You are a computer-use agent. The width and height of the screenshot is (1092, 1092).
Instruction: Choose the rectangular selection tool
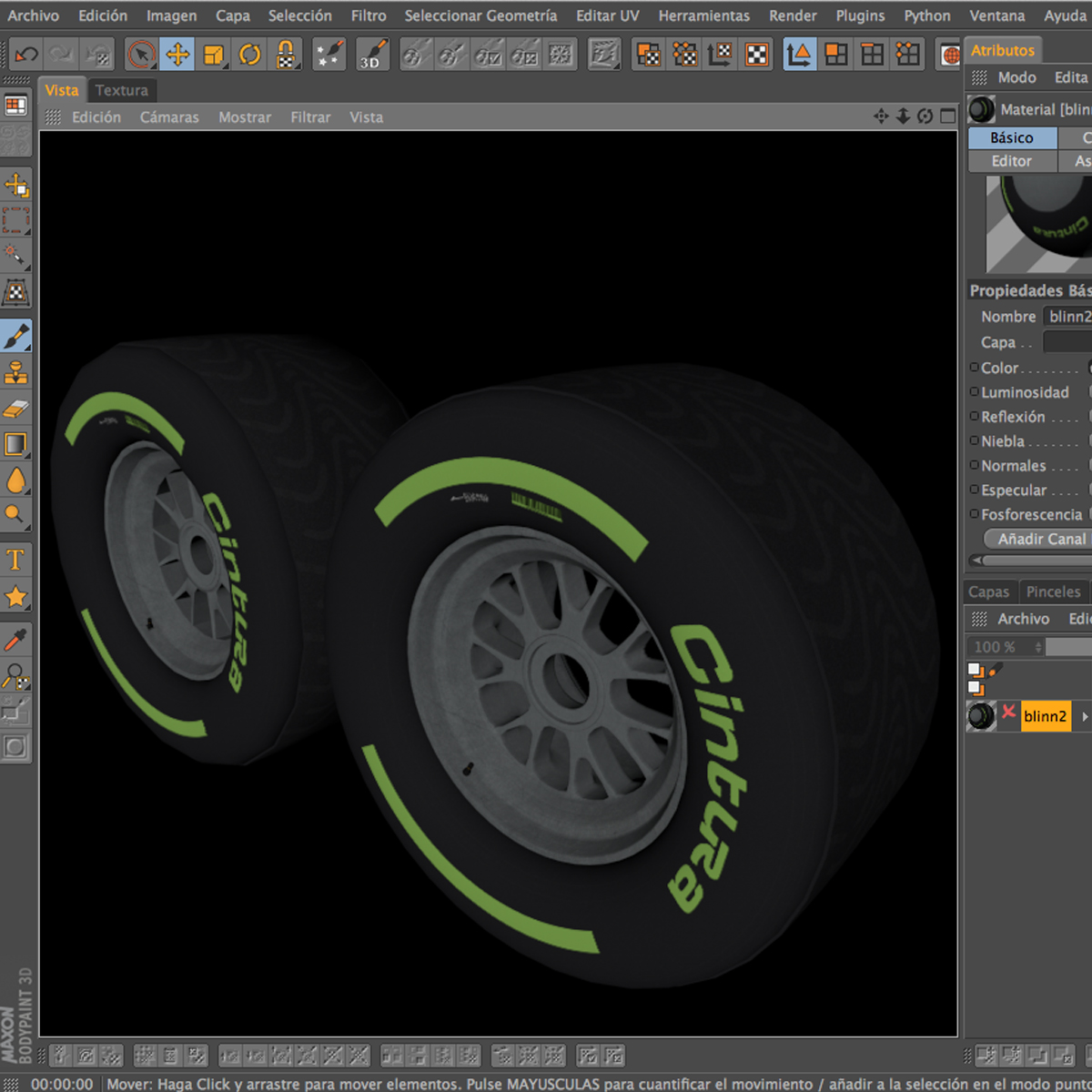point(16,220)
